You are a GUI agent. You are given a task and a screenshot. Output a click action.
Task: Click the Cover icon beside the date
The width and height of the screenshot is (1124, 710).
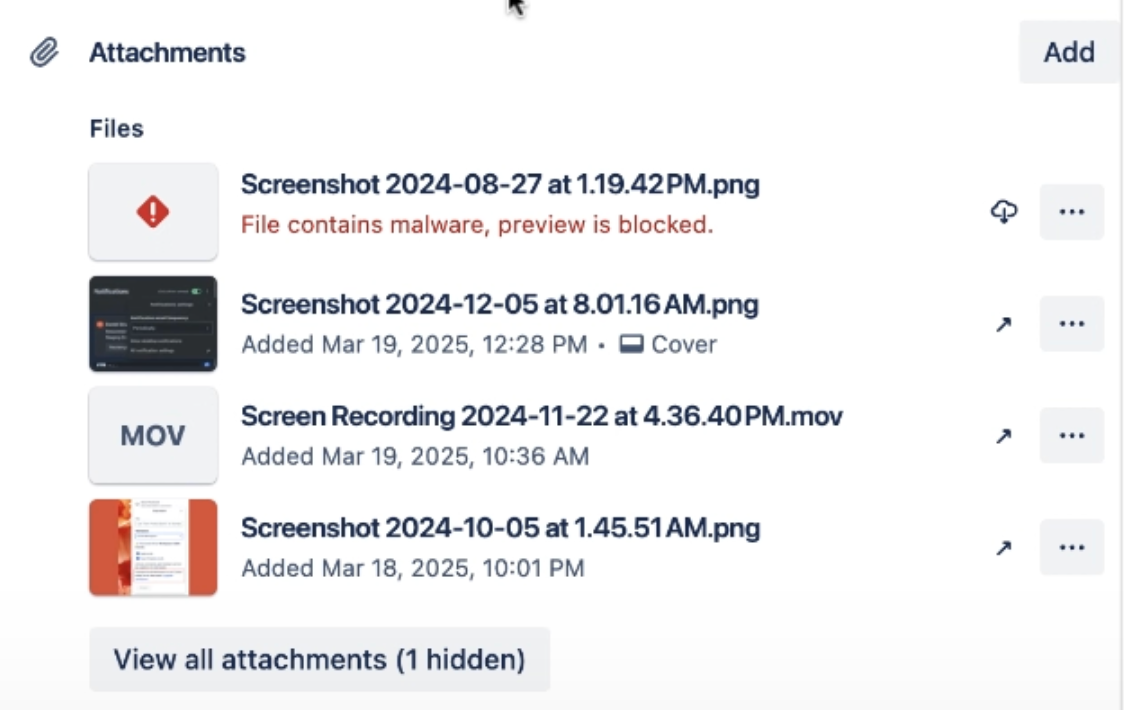click(630, 345)
